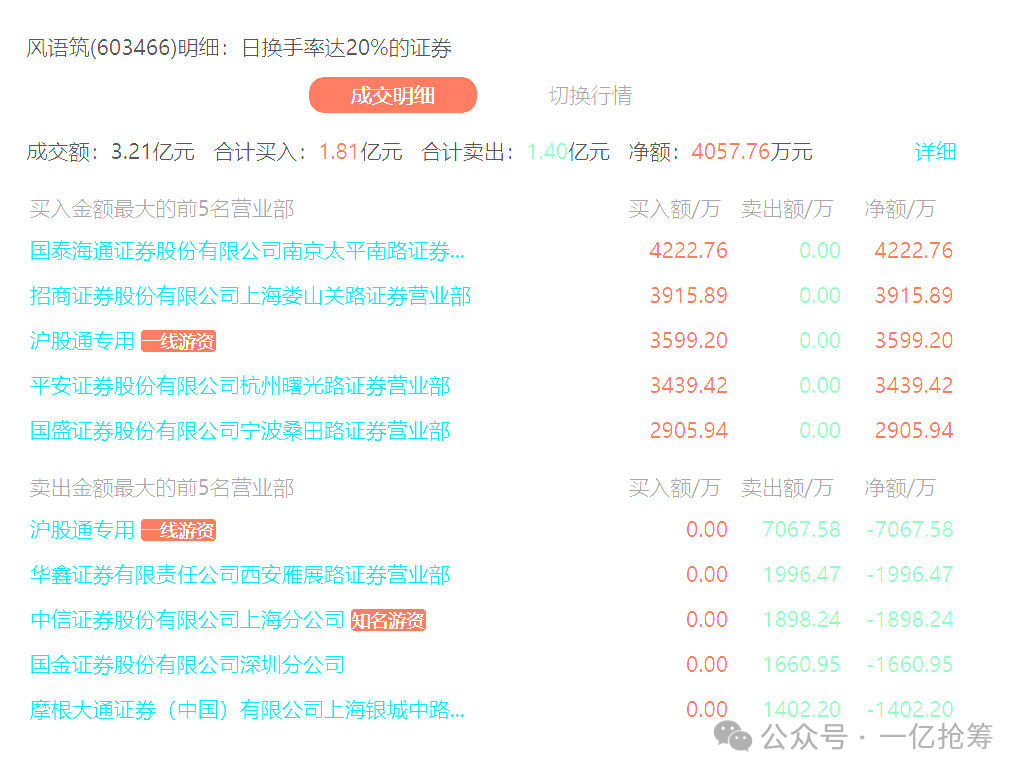The width and height of the screenshot is (1026, 778).
Task: Click 卖出额/万 header in the sell table
Action: (x=787, y=488)
